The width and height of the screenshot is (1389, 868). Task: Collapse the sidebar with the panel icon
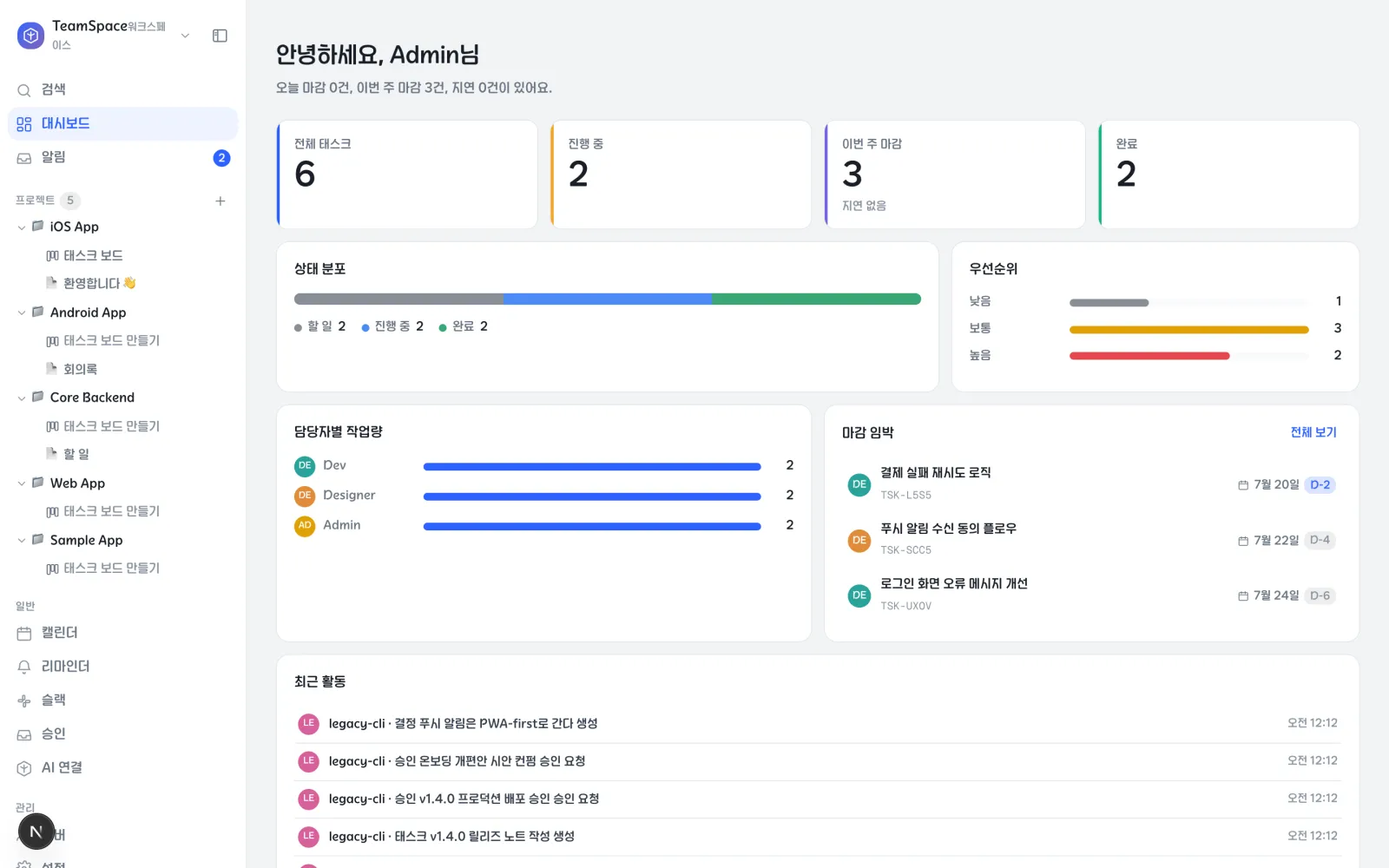[x=220, y=36]
